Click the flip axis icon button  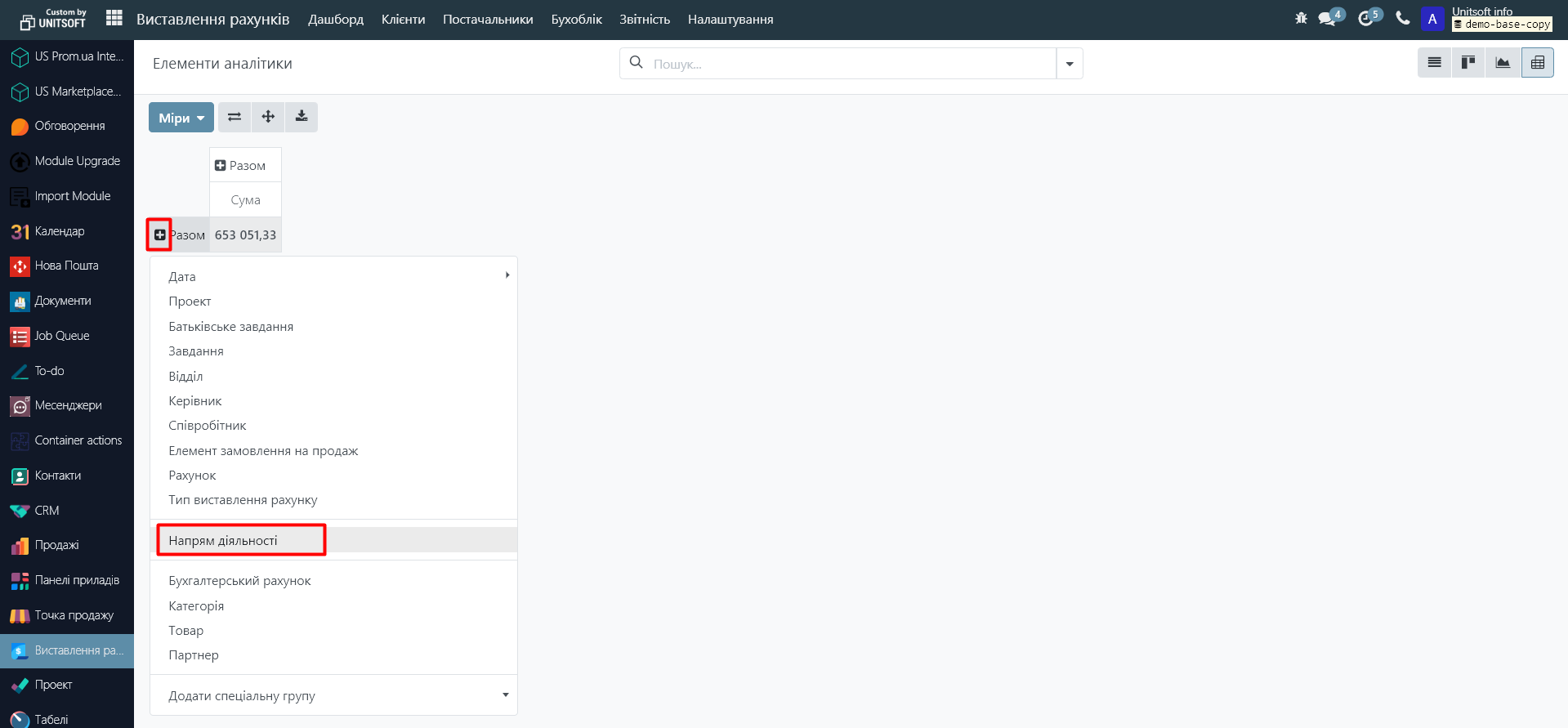pyautogui.click(x=235, y=117)
